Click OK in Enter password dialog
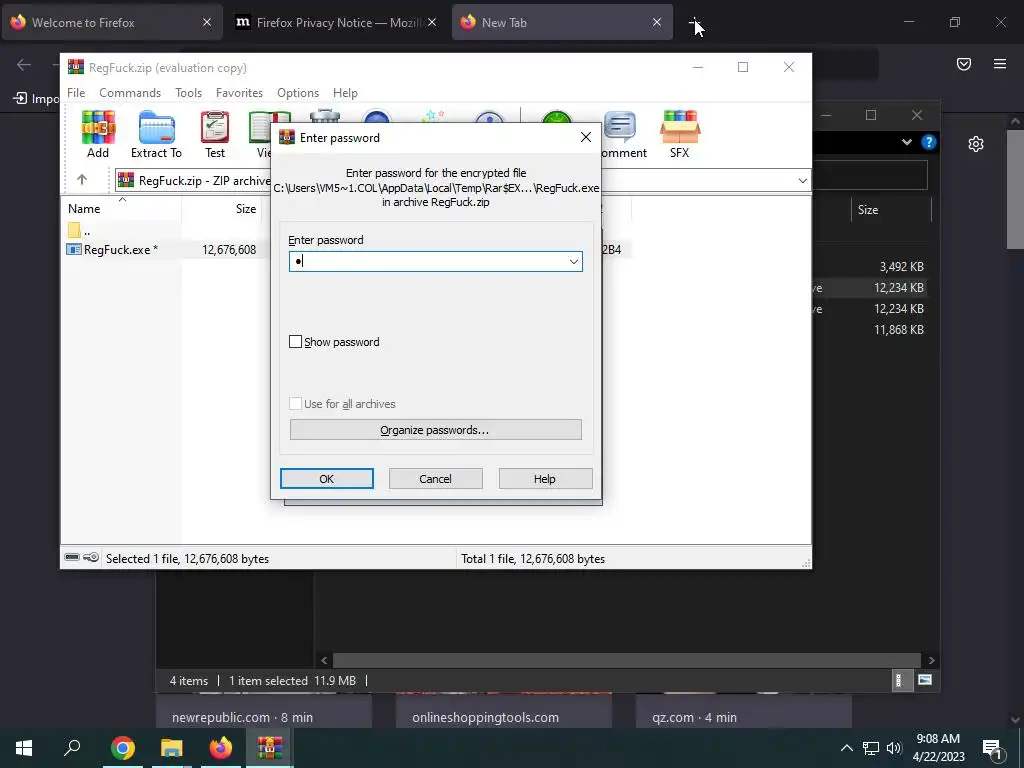Image resolution: width=1024 pixels, height=768 pixels. coord(327,479)
